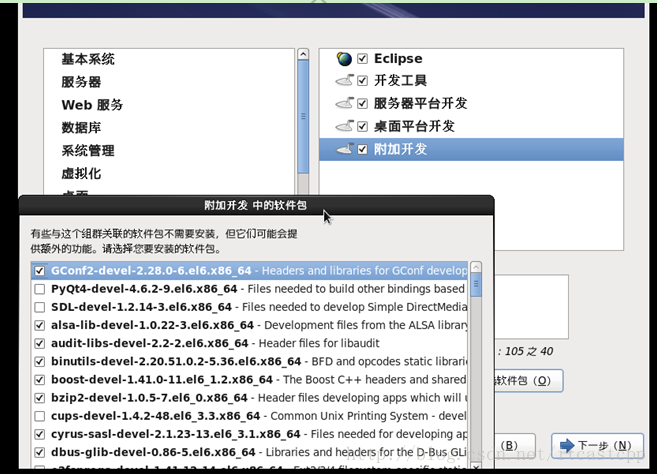This screenshot has width=657, height=474.
Task: Toggle bzip2-devel package checkbox
Action: 40,398
